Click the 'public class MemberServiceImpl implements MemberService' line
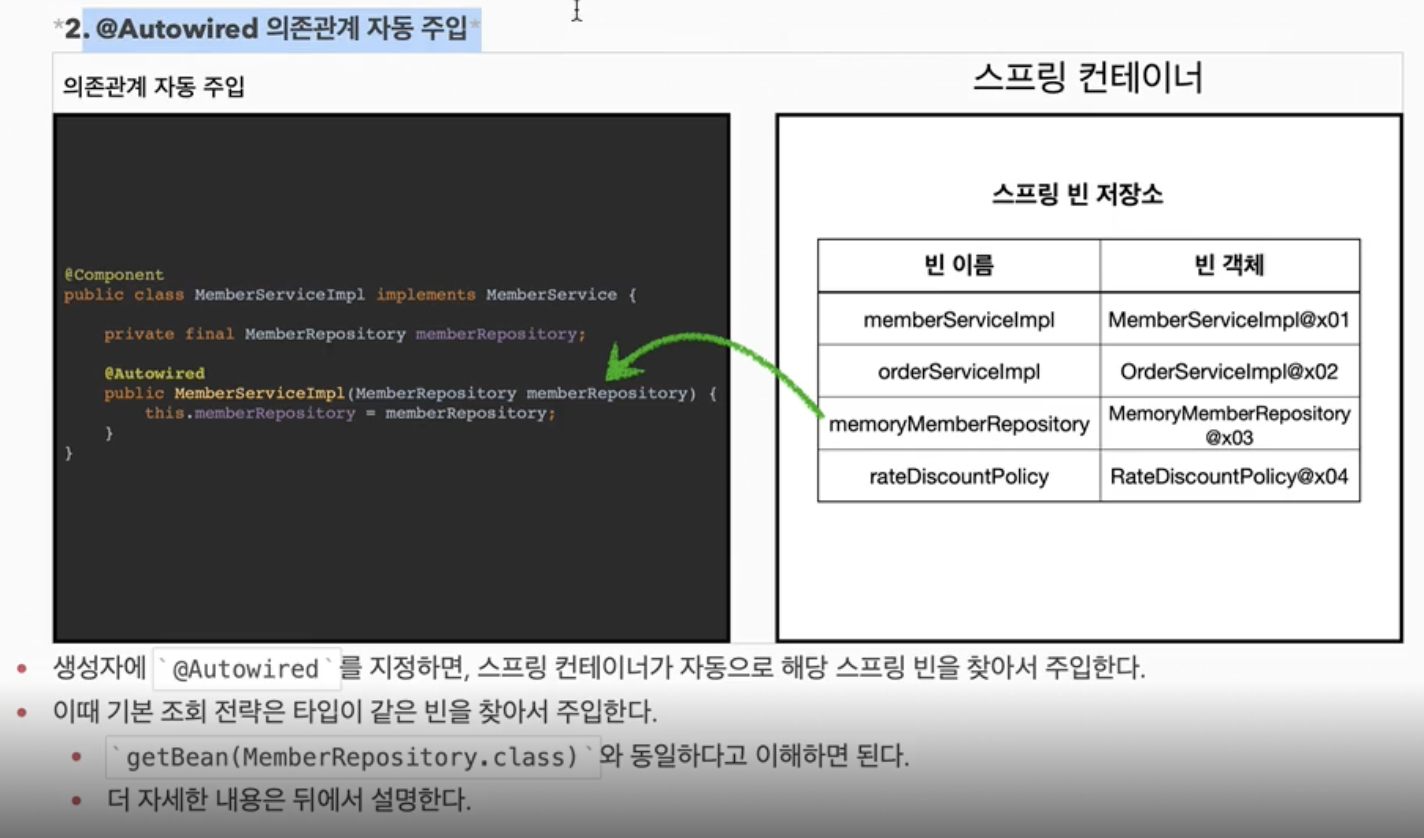The height and width of the screenshot is (838, 1424). [350, 295]
